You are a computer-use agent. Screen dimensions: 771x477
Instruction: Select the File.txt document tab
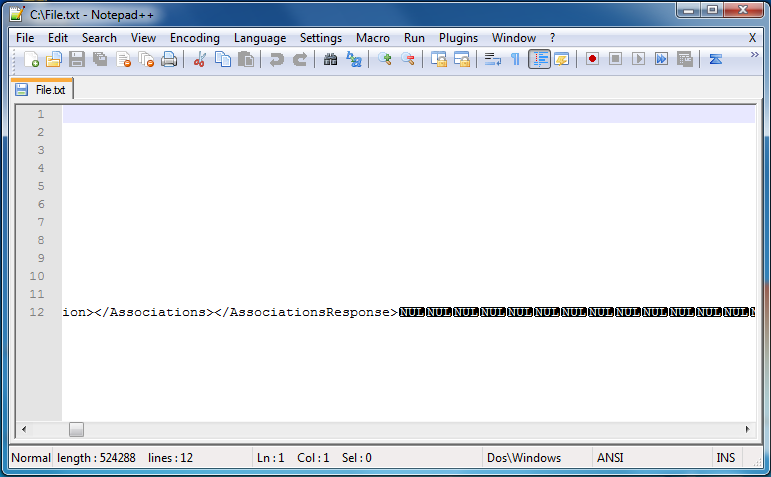click(x=43, y=89)
